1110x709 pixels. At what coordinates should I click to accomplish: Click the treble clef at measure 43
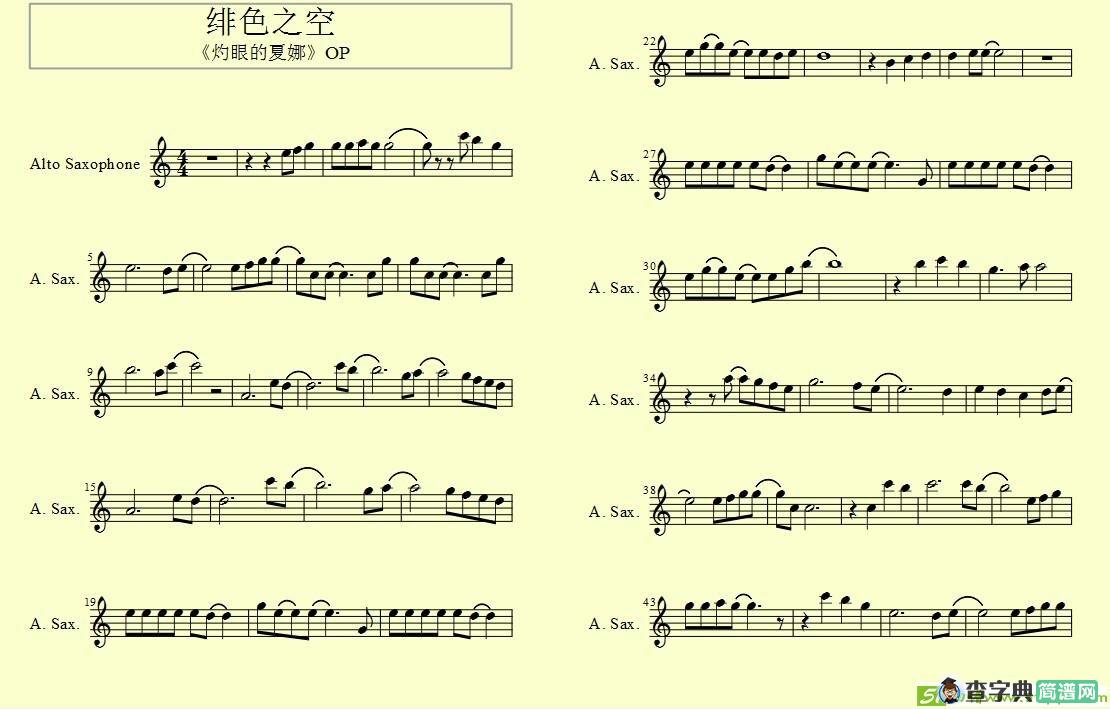[660, 622]
